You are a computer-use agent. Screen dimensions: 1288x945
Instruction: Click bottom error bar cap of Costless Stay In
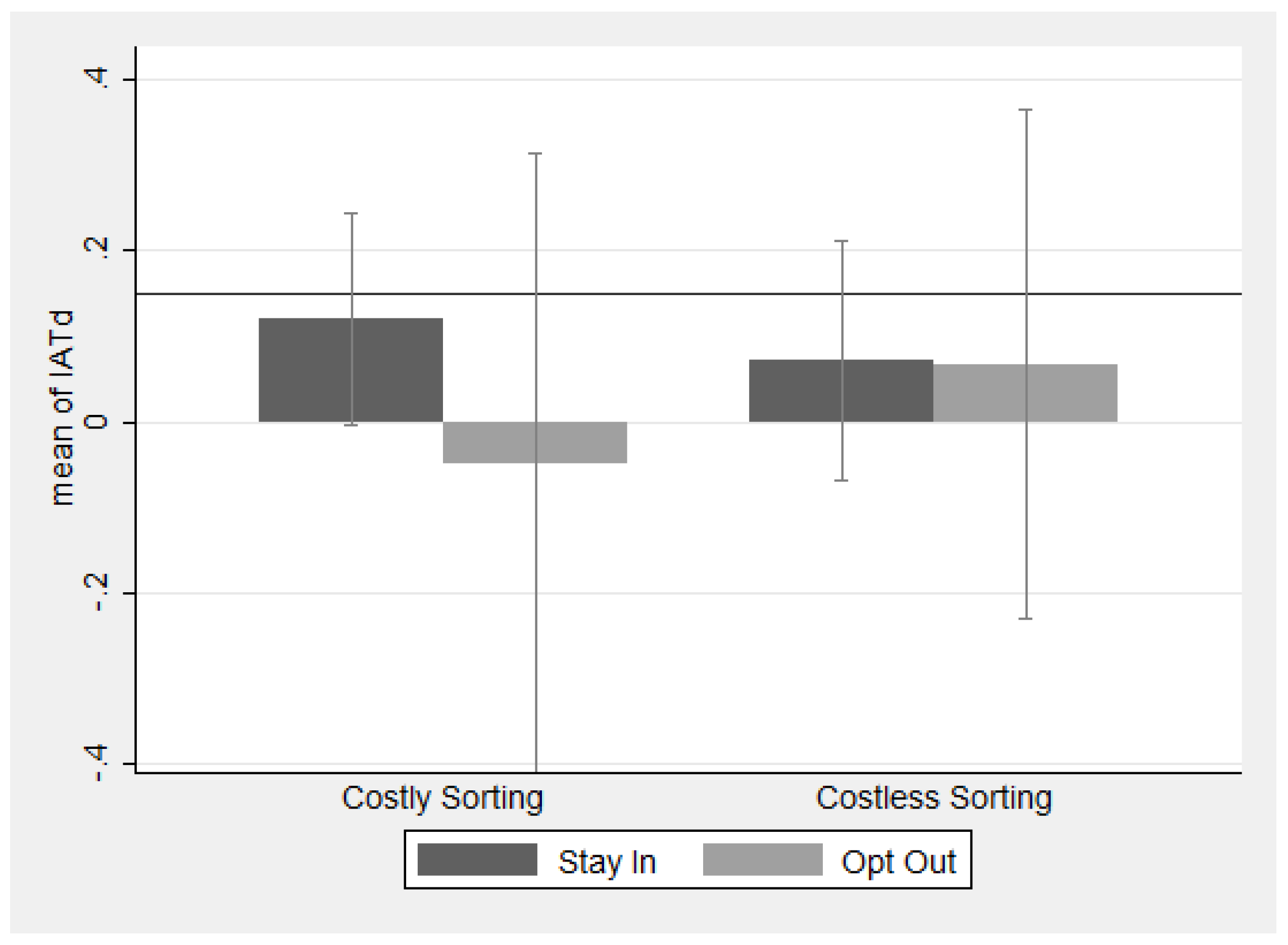(x=840, y=481)
